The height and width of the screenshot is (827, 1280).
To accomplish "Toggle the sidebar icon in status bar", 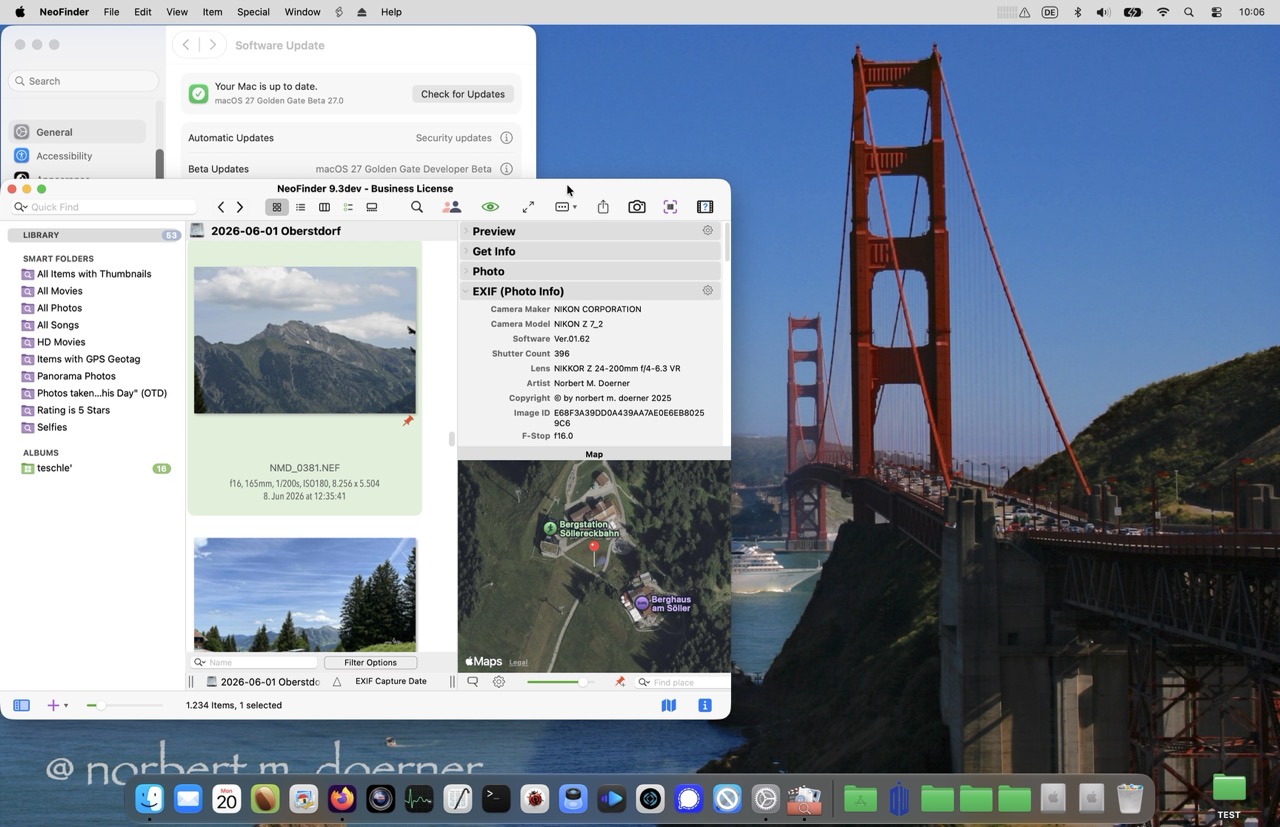I will pyautogui.click(x=21, y=705).
